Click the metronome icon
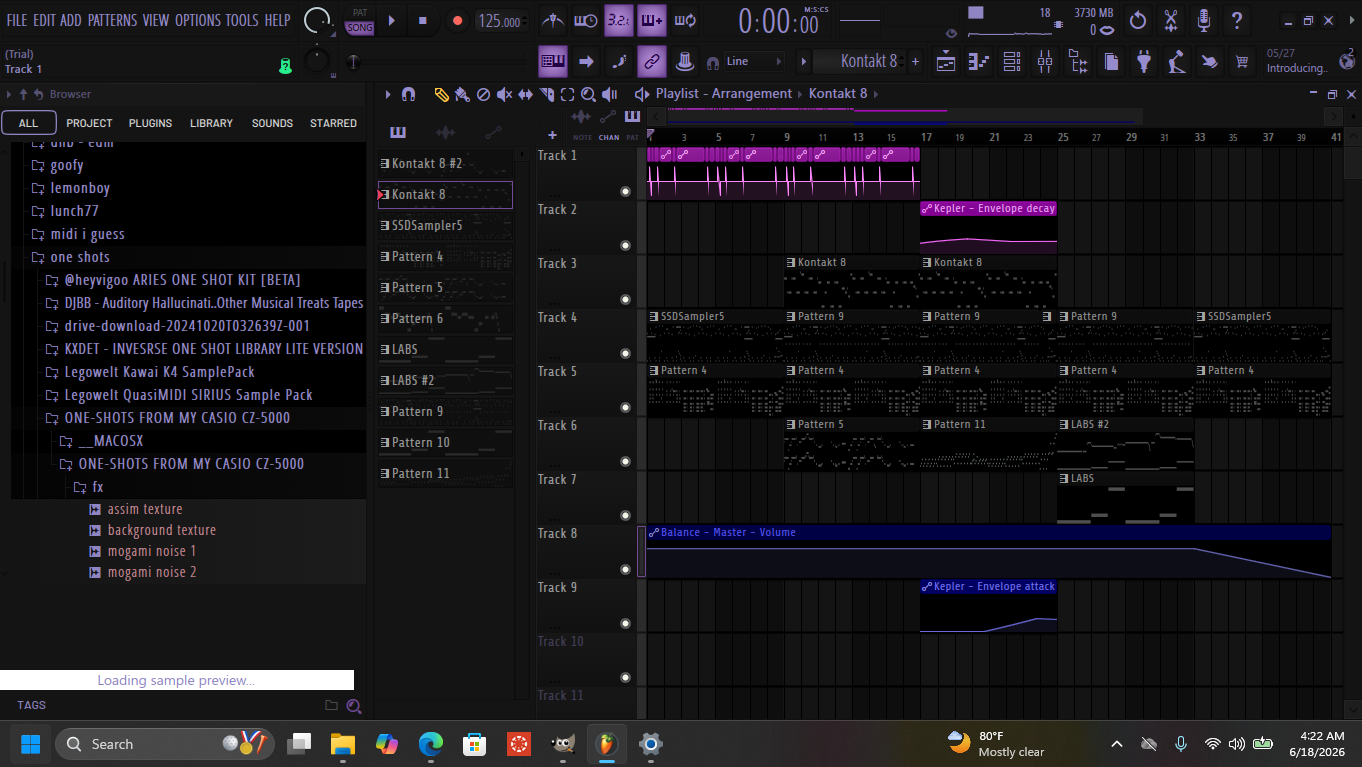 click(553, 20)
